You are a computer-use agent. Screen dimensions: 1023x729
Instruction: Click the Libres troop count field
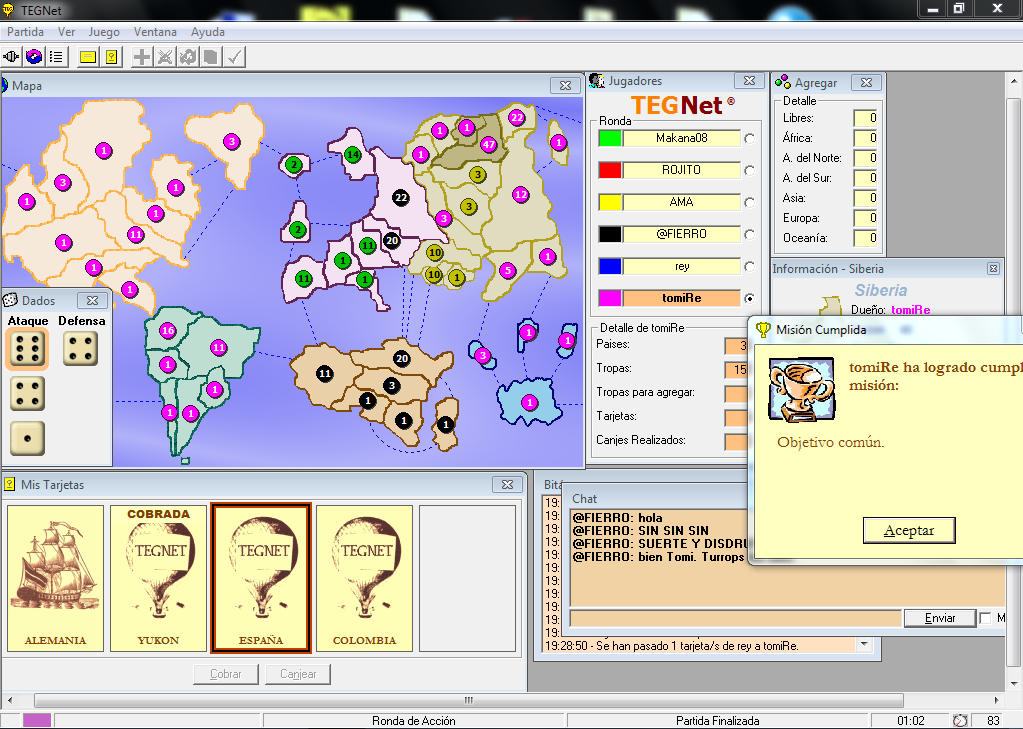point(866,118)
